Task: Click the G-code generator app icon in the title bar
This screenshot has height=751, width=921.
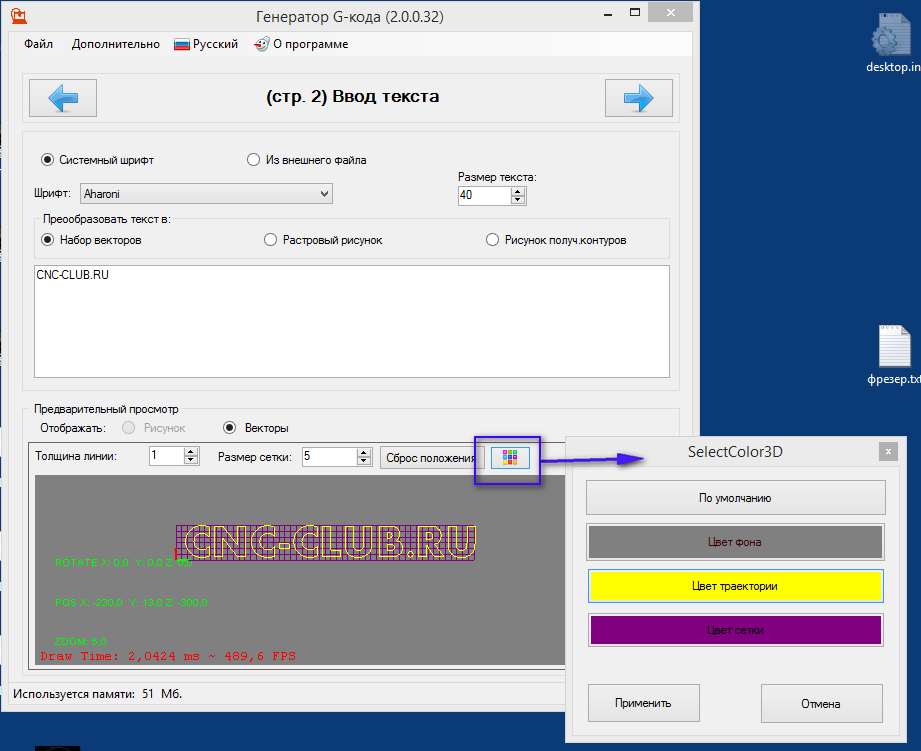Action: coord(19,16)
